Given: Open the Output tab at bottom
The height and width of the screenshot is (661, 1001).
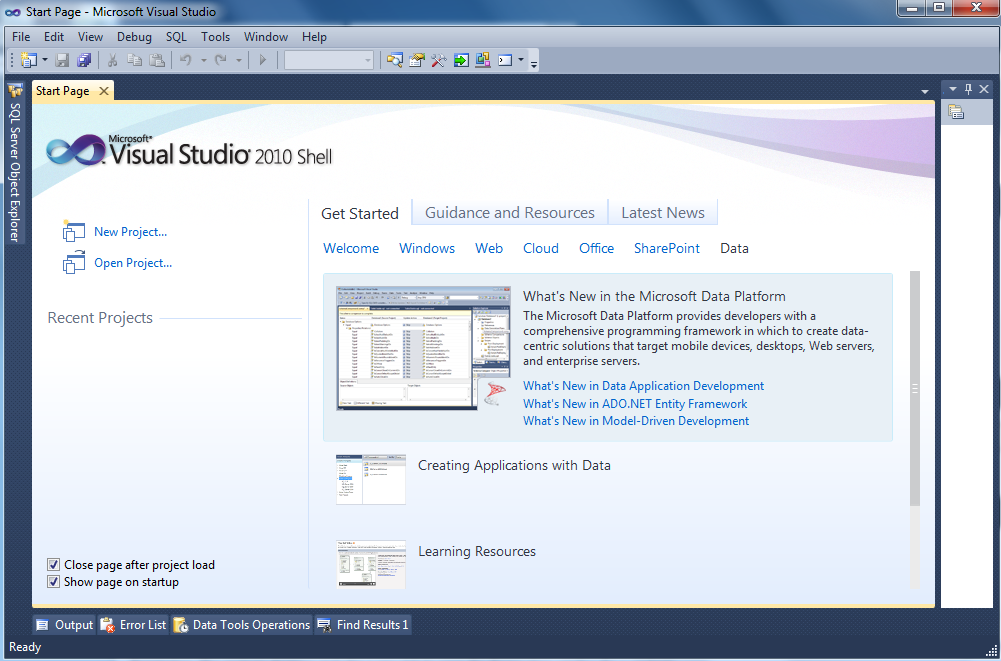Looking at the screenshot, I should (64, 625).
